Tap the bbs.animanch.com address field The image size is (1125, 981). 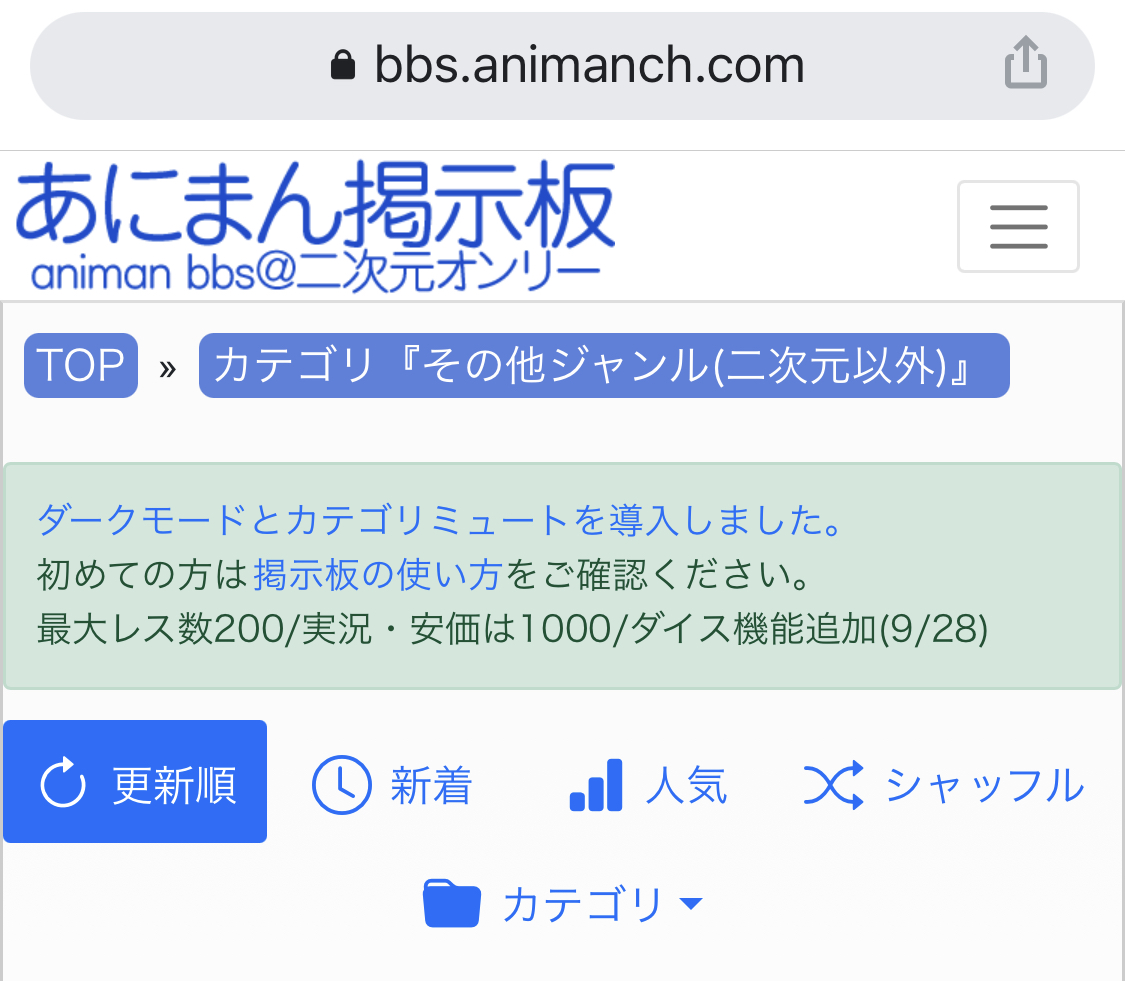tap(589, 66)
